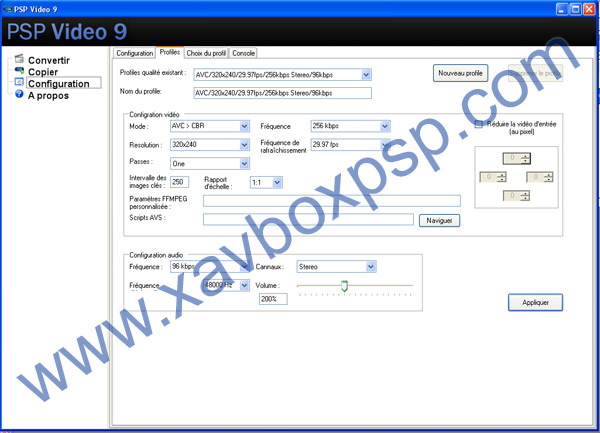This screenshot has width=600, height=433.
Task: Click the Appliquer button
Action: pyautogui.click(x=535, y=303)
